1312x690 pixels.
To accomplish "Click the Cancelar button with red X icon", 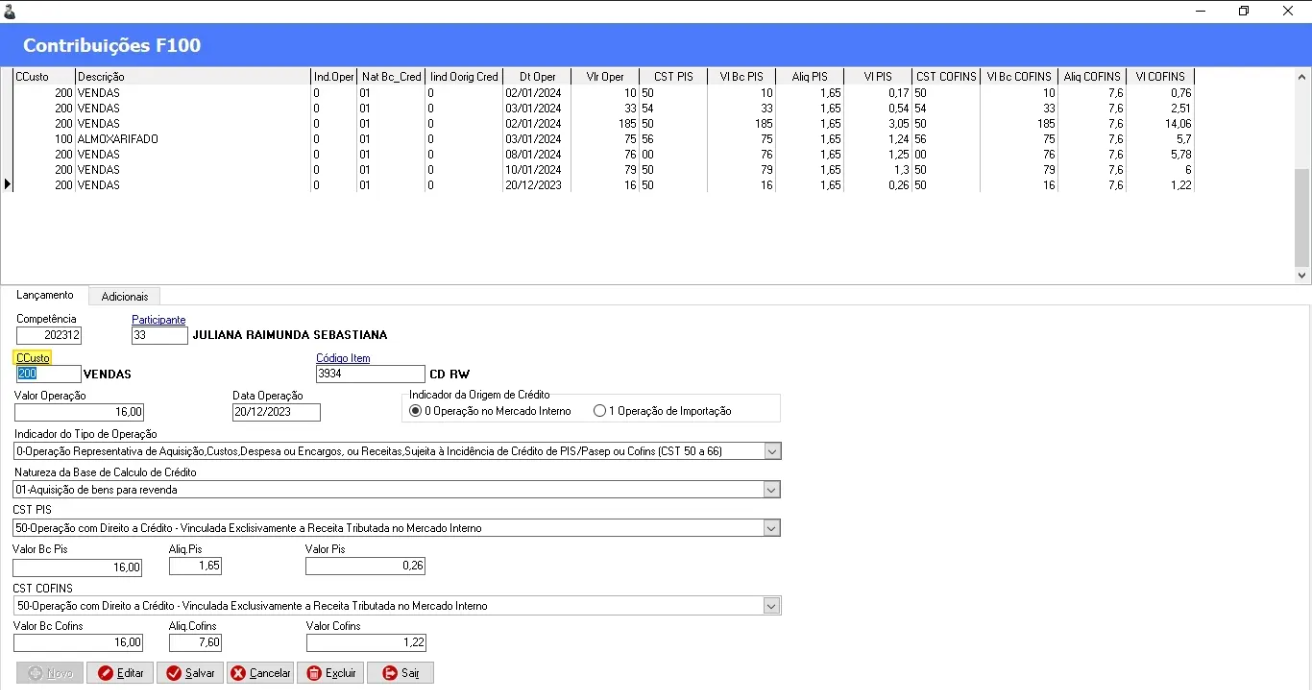I will tap(260, 673).
